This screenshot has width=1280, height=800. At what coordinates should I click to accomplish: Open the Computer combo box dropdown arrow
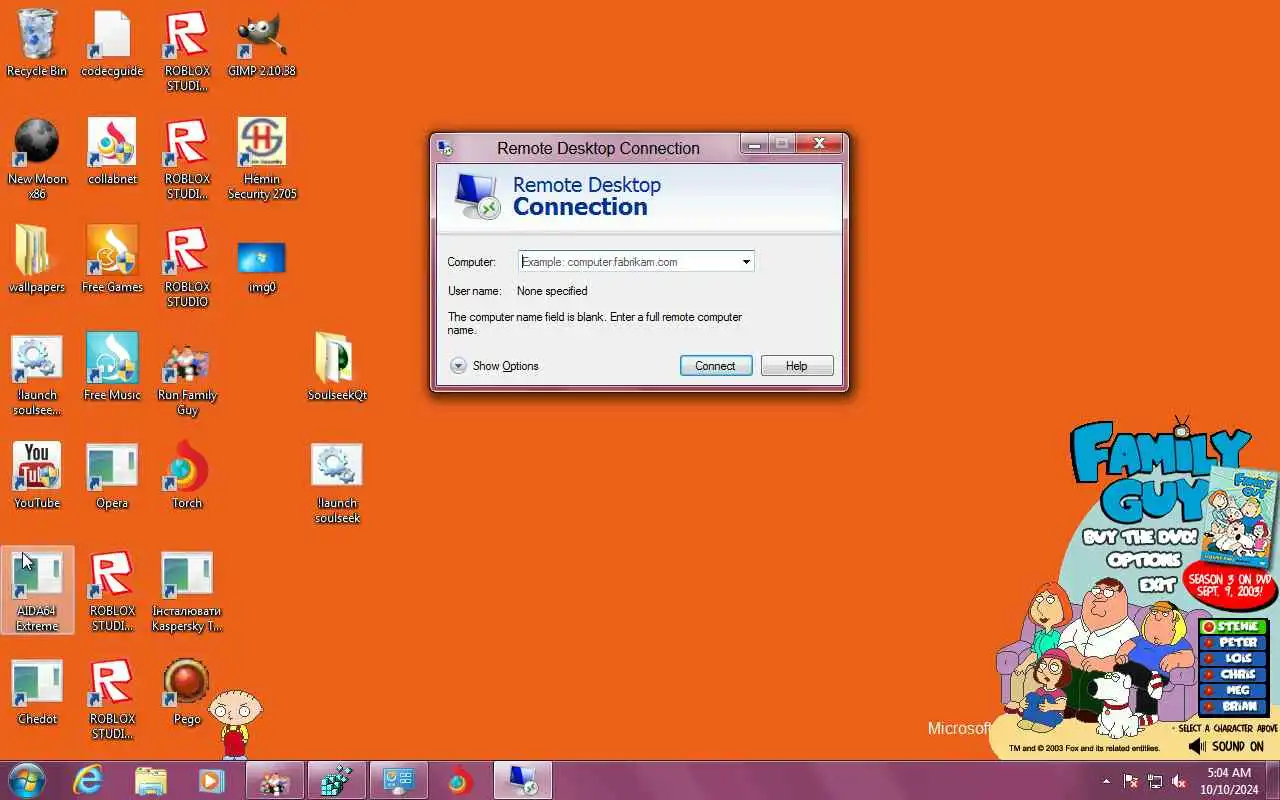coord(746,262)
